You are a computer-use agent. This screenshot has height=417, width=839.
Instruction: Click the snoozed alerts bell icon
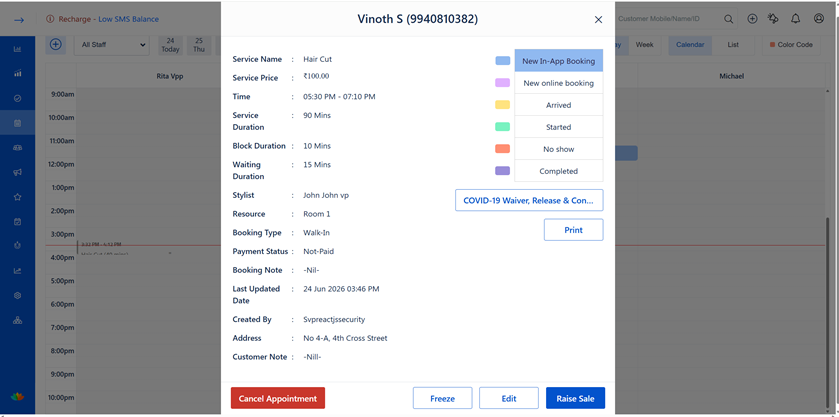[773, 19]
